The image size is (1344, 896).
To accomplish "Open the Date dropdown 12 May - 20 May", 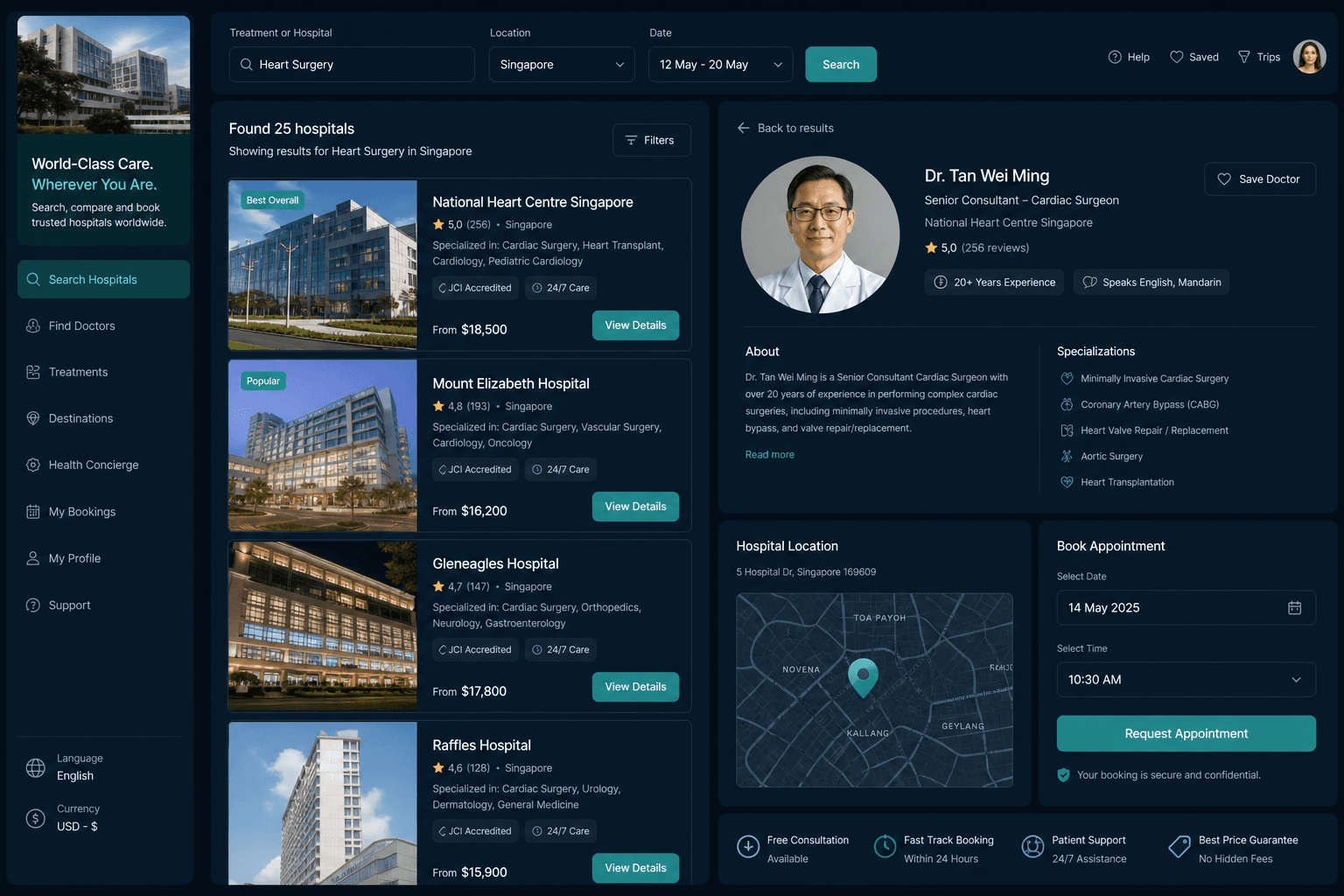I will pyautogui.click(x=720, y=65).
